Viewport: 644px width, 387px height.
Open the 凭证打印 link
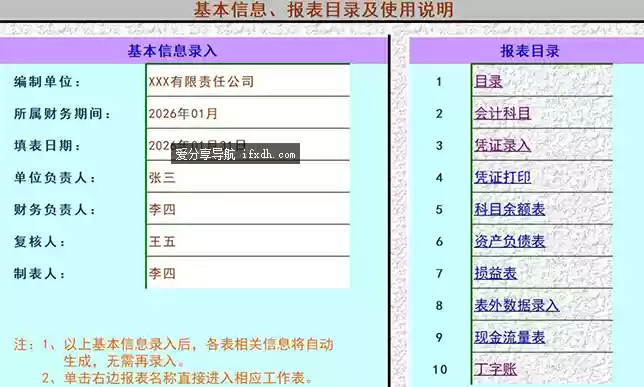coord(503,177)
